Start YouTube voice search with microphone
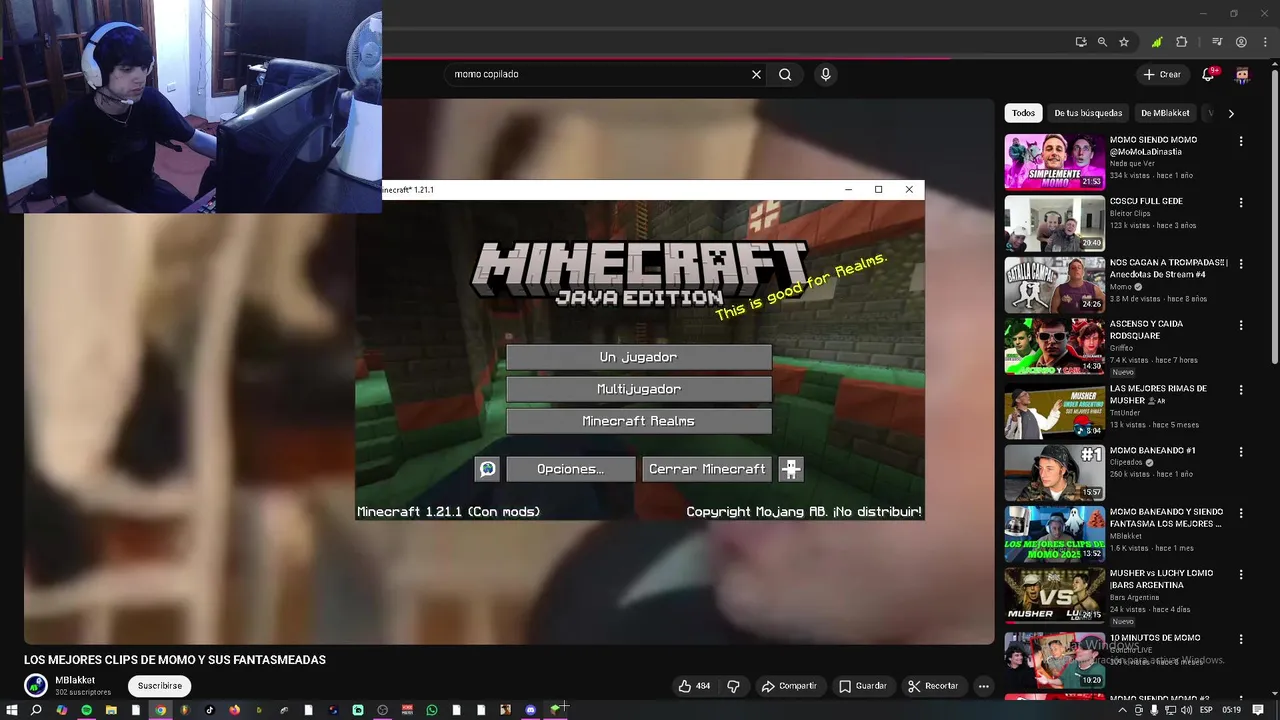 coord(825,74)
